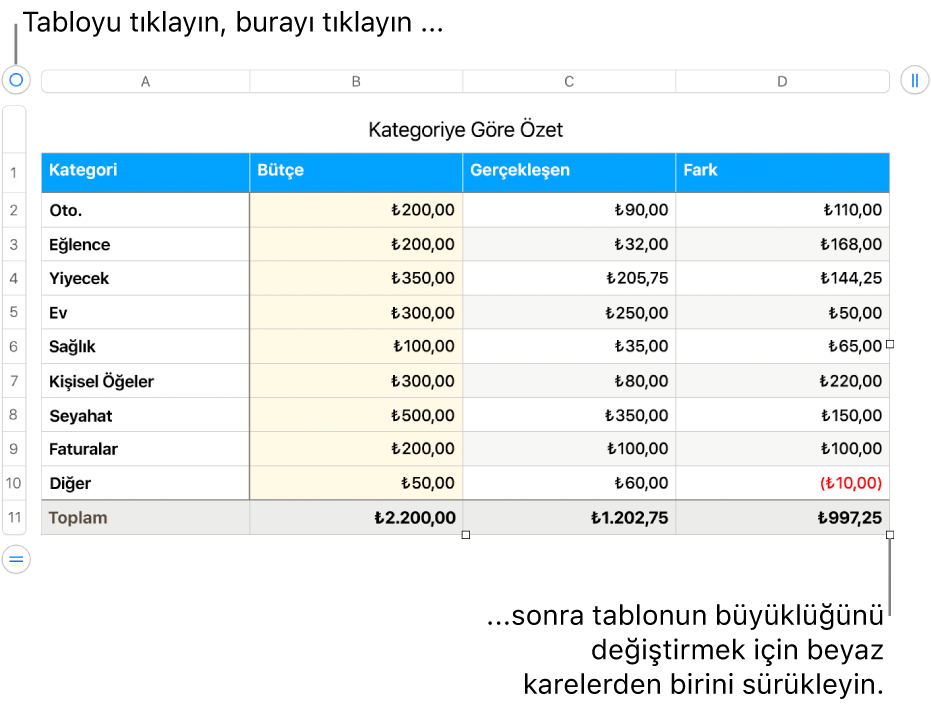Screen dimensions: 931x713
Task: Select row 9 header number
Action: coord(14,449)
